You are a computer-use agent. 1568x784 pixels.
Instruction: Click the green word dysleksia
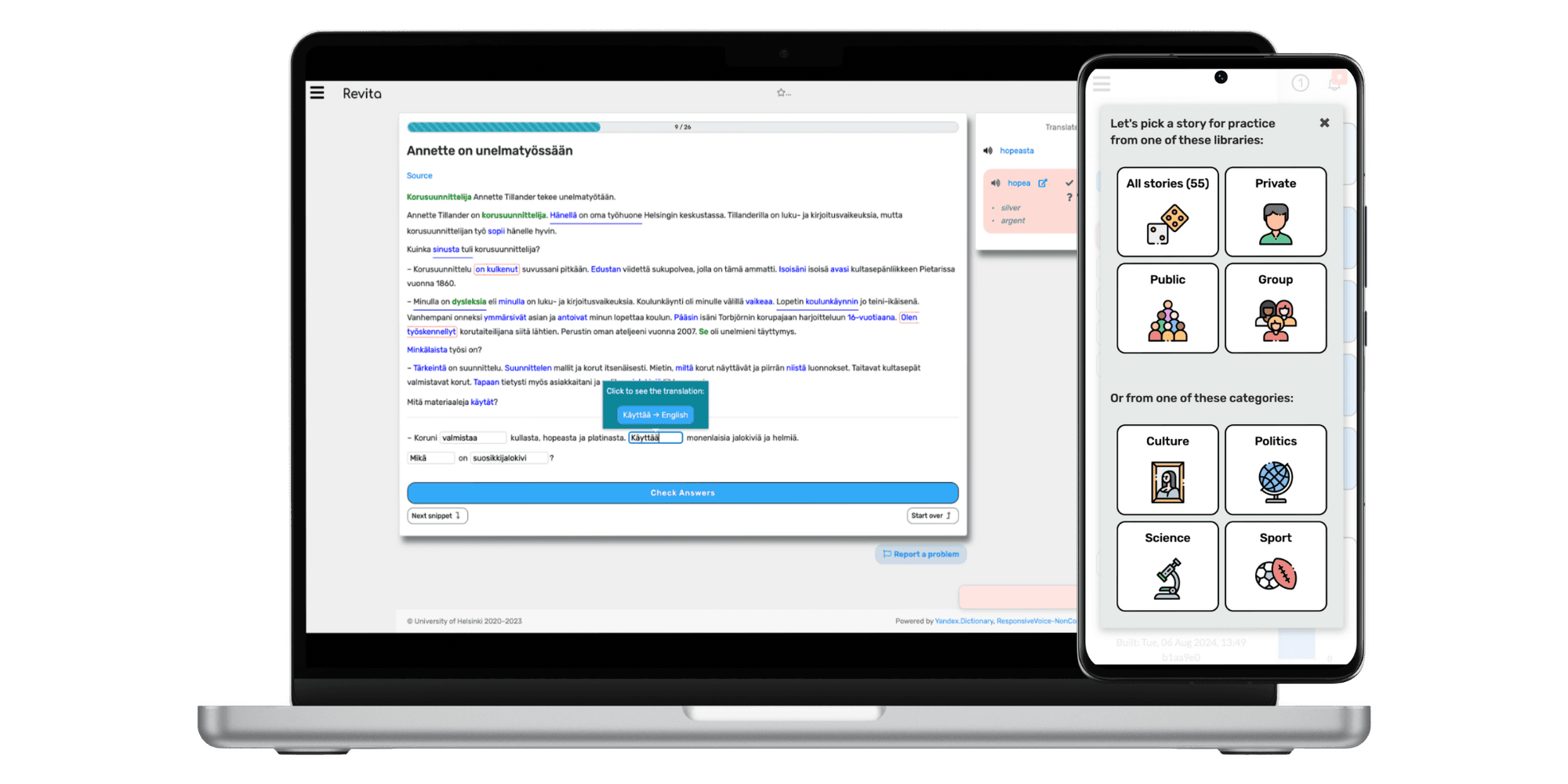(469, 301)
